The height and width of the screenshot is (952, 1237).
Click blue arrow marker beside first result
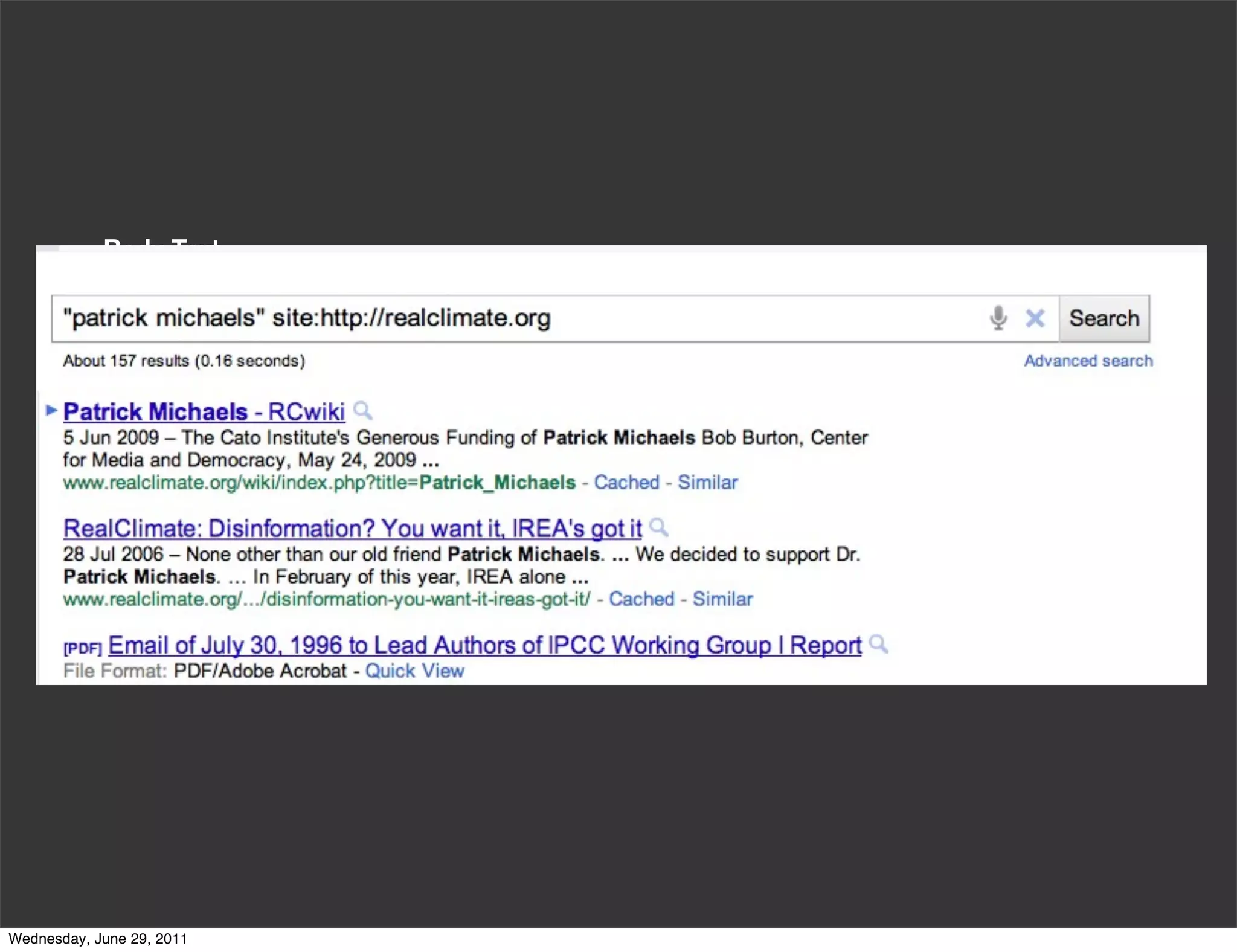coord(51,411)
